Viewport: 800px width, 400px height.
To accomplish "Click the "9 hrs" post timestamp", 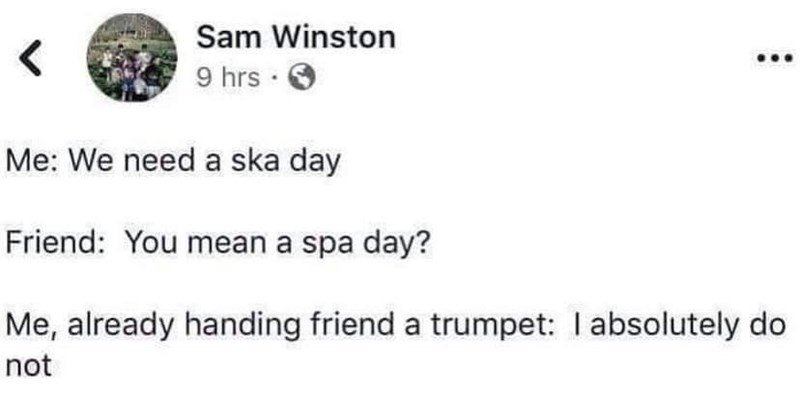I will click(x=228, y=78).
